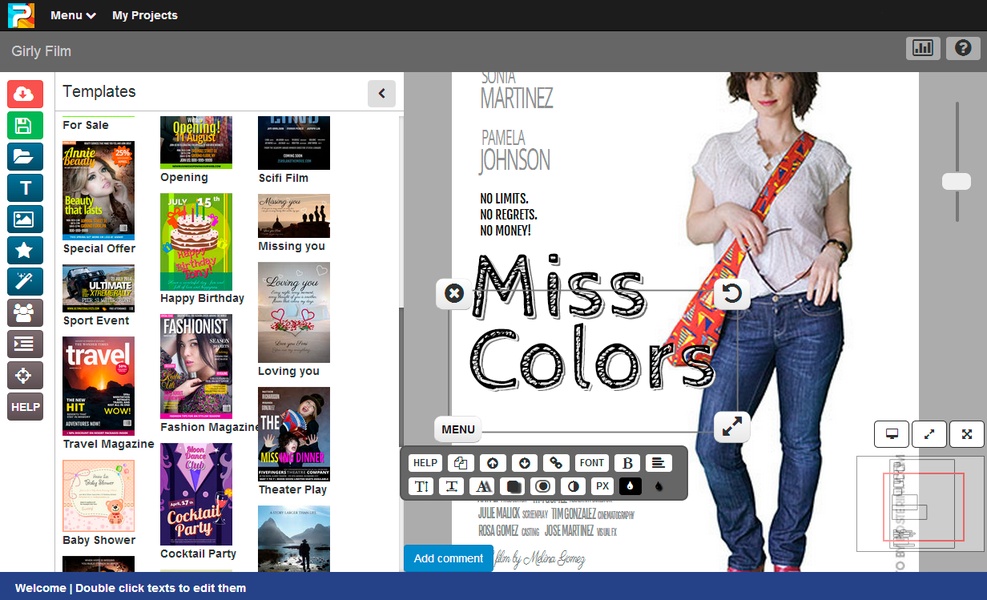The height and width of the screenshot is (600, 987).
Task: Click the PX size button
Action: pyautogui.click(x=602, y=486)
